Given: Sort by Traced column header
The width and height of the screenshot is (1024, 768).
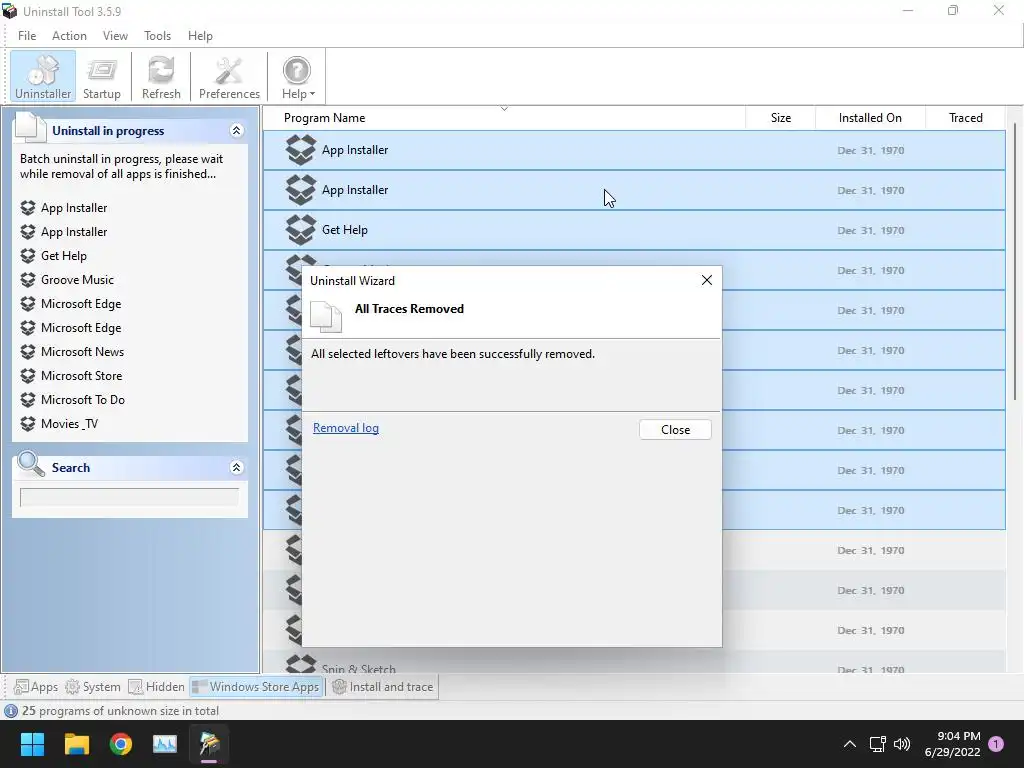Looking at the screenshot, I should 965,118.
